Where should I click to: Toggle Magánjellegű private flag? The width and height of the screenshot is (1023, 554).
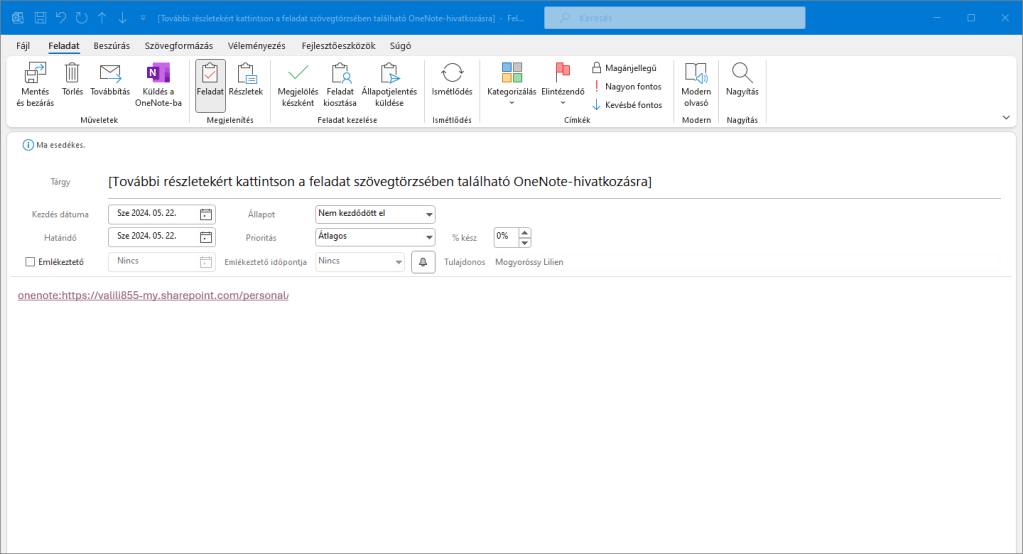click(x=624, y=68)
